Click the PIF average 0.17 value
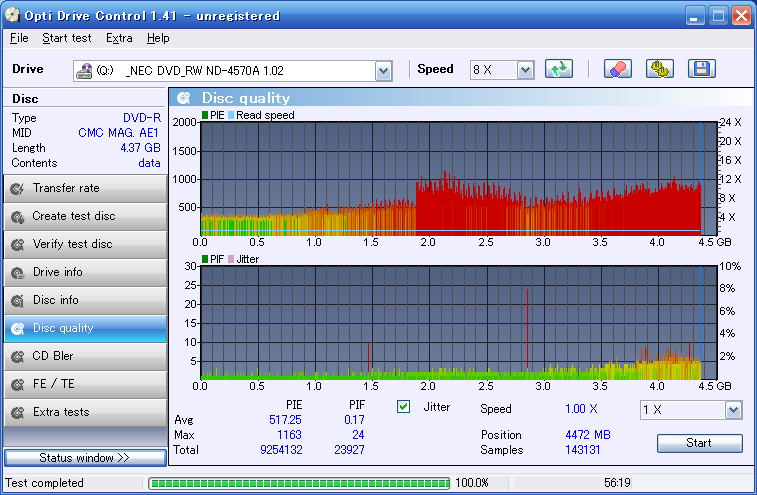 pos(354,420)
